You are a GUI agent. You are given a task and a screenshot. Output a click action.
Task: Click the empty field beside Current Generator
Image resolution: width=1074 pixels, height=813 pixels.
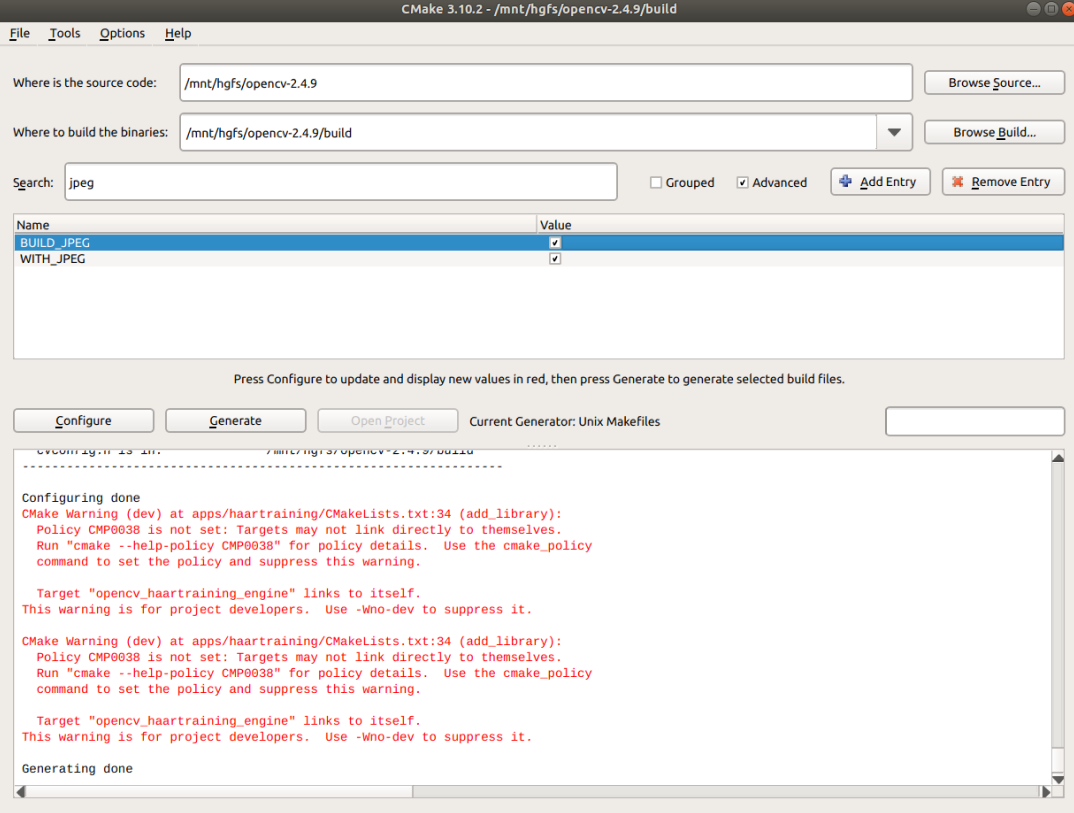click(975, 421)
